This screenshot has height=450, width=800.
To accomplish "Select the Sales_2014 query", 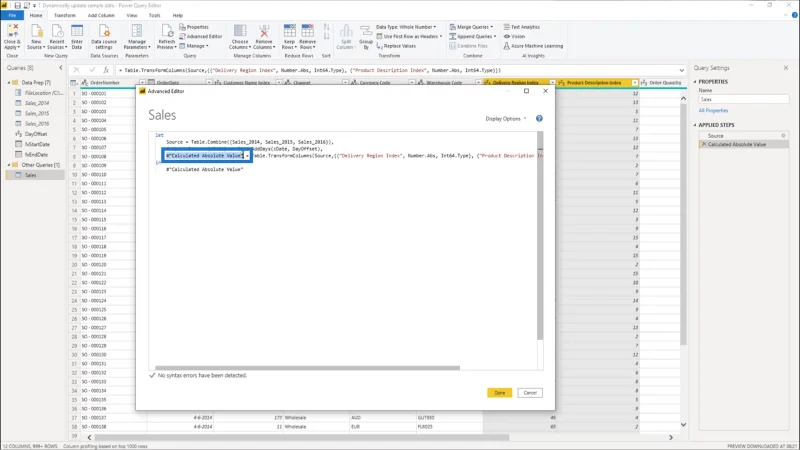I will pyautogui.click(x=37, y=103).
